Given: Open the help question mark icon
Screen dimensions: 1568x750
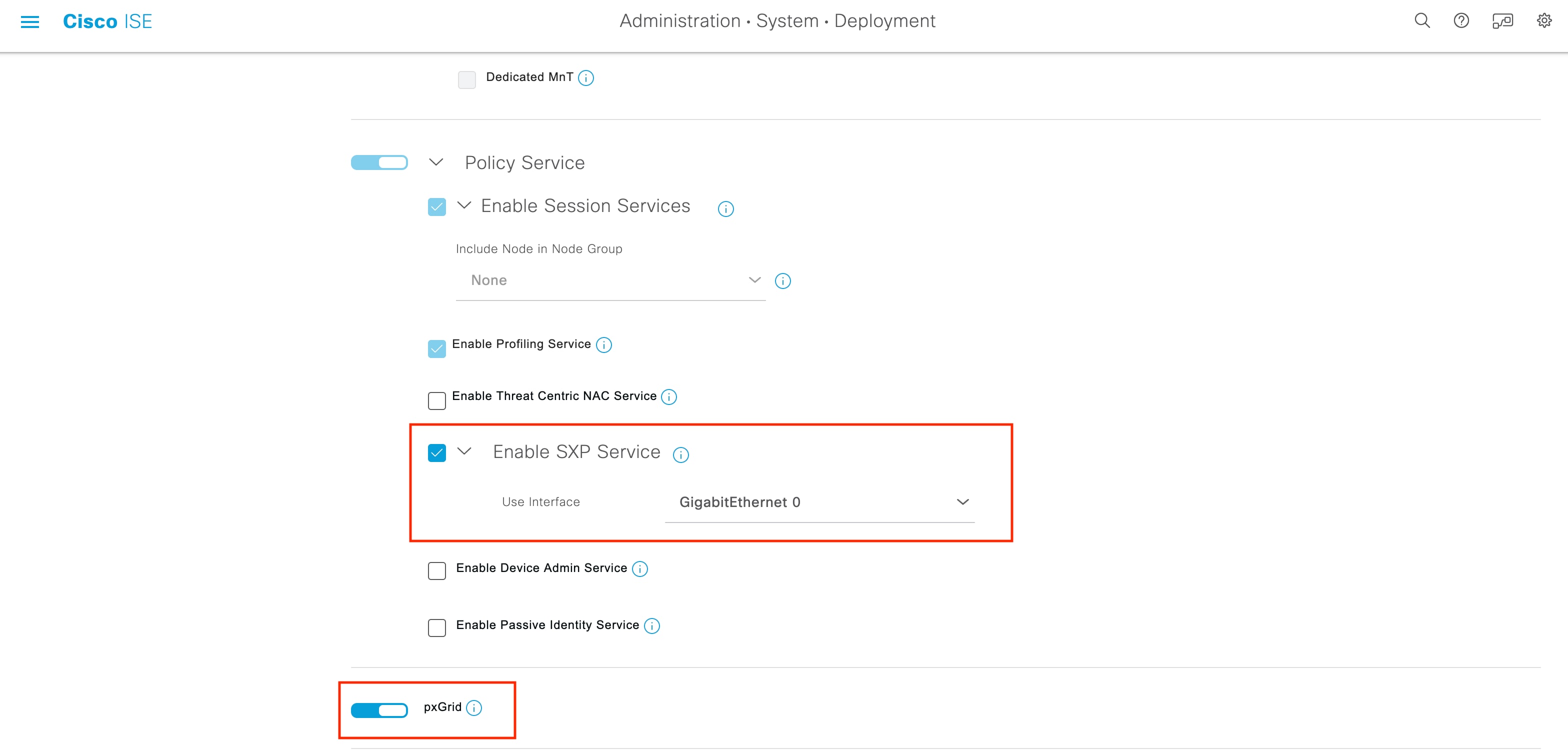Looking at the screenshot, I should pyautogui.click(x=1461, y=20).
